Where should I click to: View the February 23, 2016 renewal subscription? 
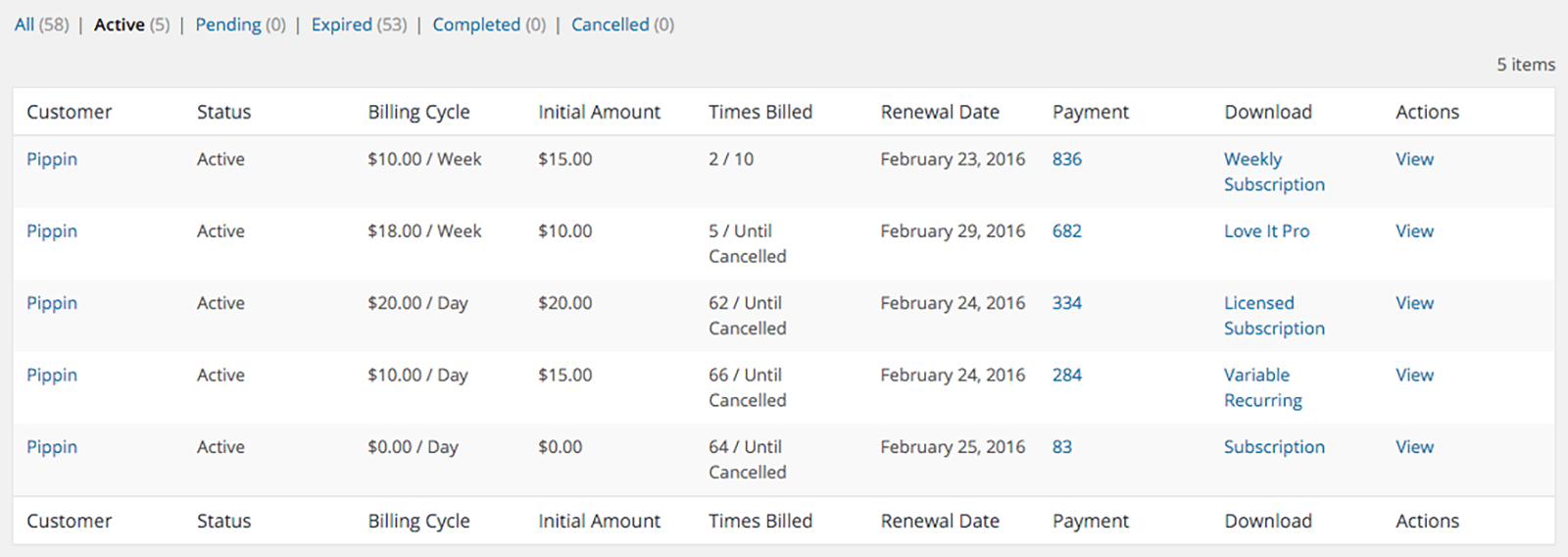pyautogui.click(x=1414, y=159)
